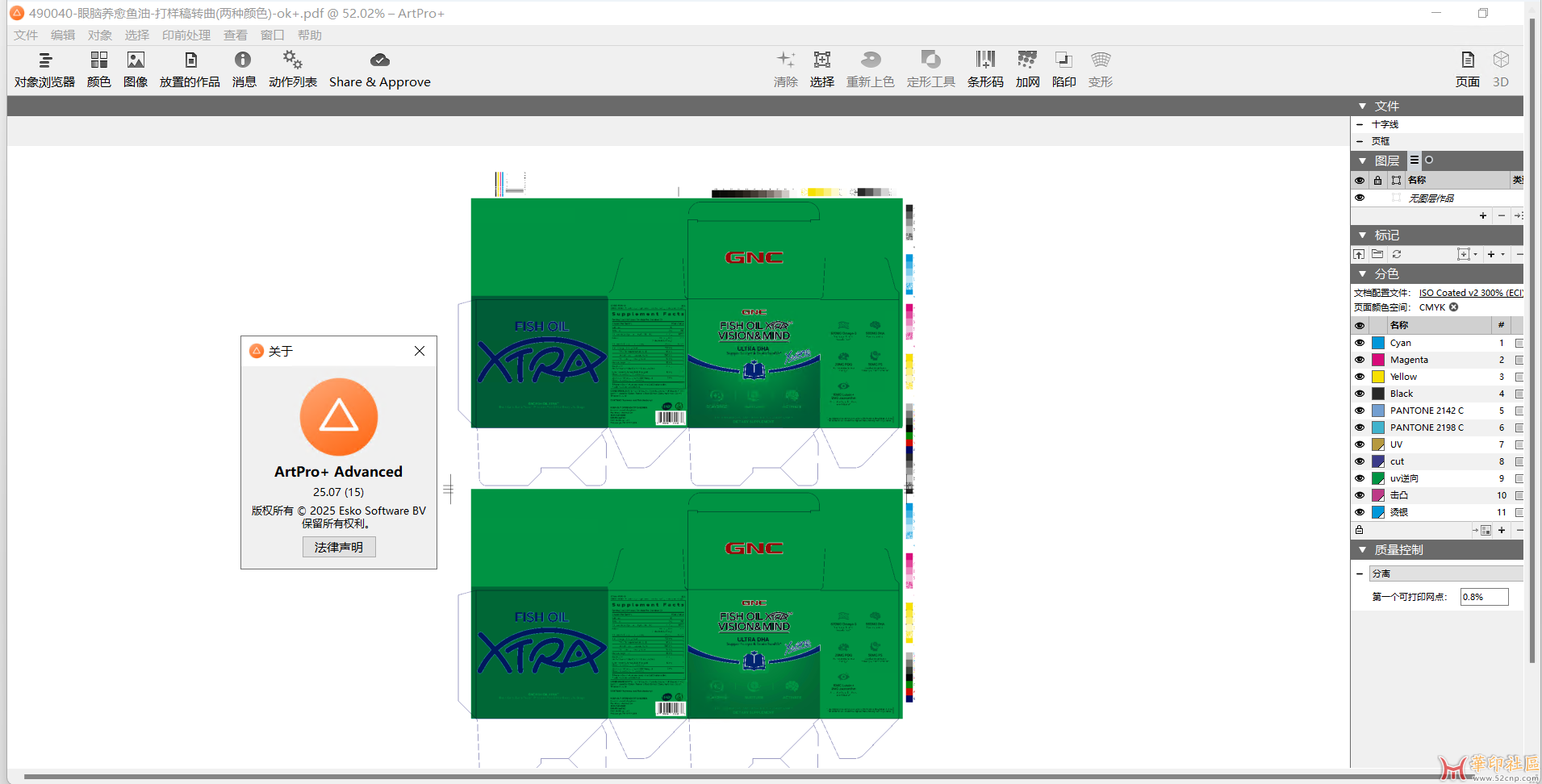Refresh marks in the 标记 panel
Viewport: 1542px width, 784px height.
pyautogui.click(x=1397, y=254)
